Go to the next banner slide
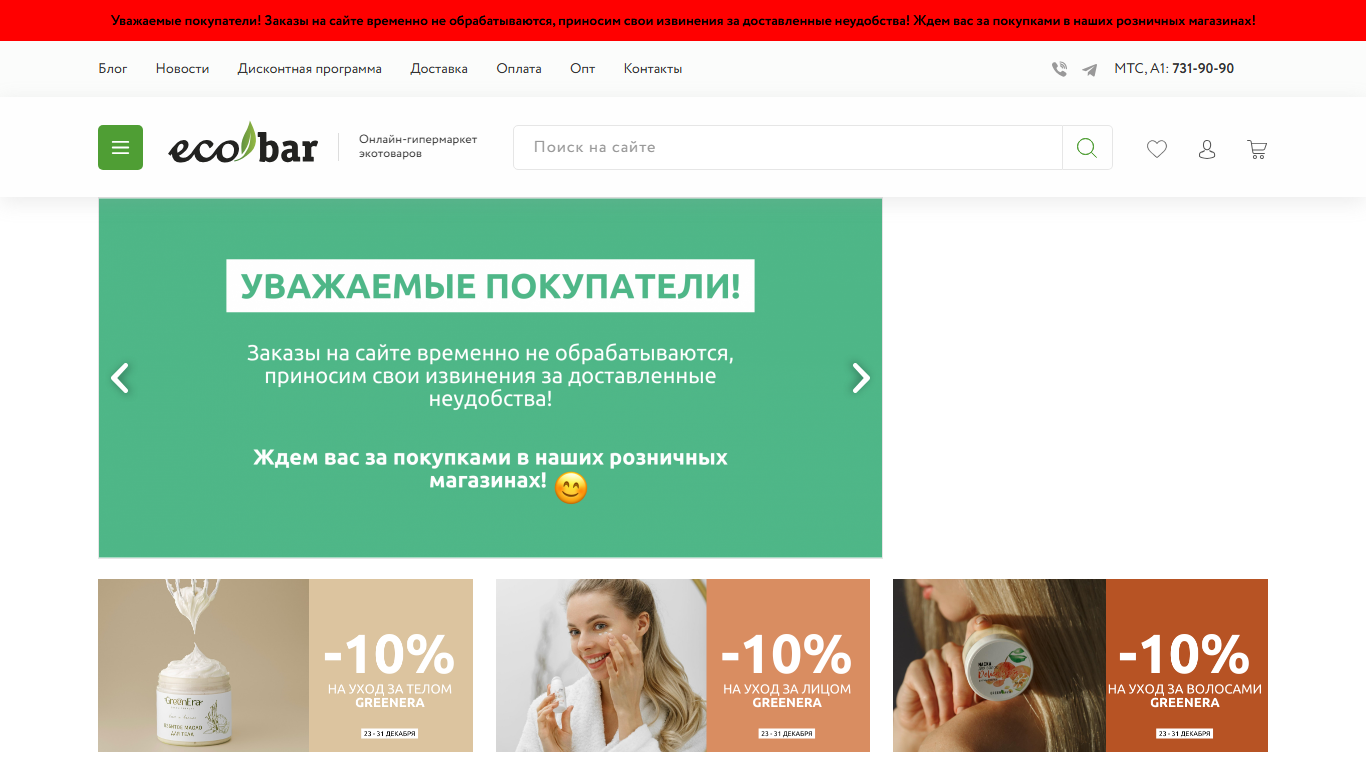1366x768 pixels. coord(860,378)
